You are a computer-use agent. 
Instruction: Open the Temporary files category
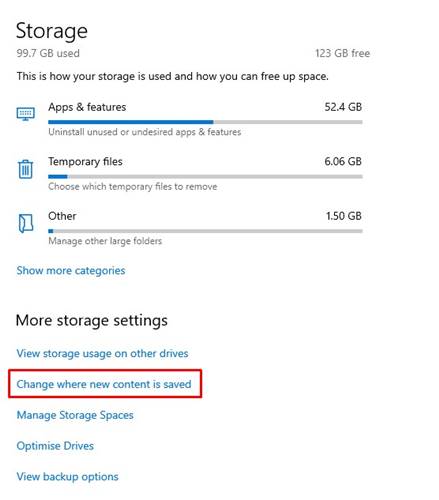point(189,173)
